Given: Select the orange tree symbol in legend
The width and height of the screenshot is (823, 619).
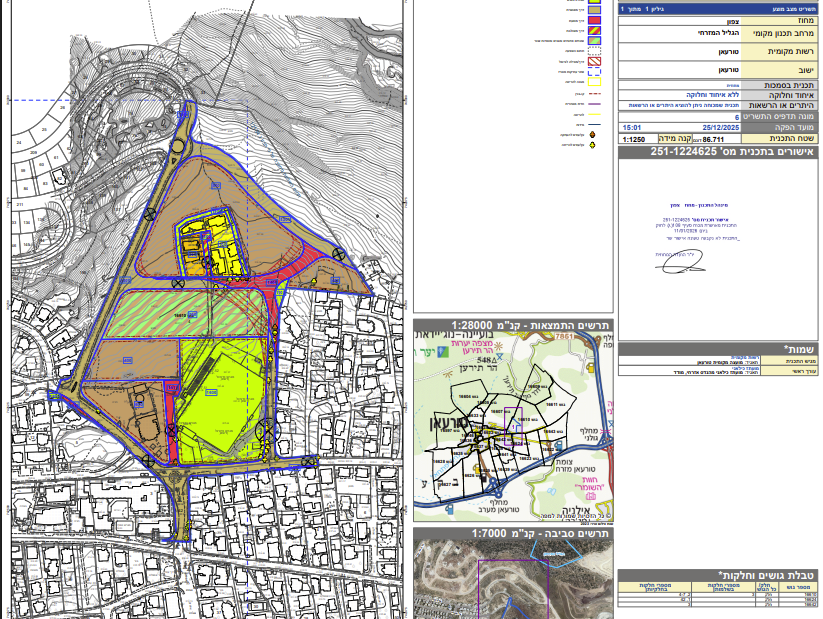Looking at the screenshot, I should 592,134.
